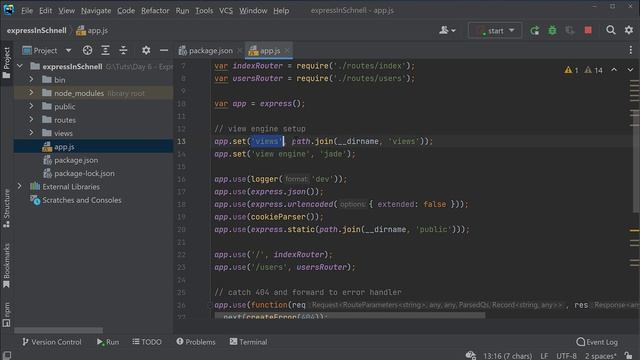Viewport: 640px width, 360px height.
Task: Click the Project panel horizontal scrollbar
Action: (58, 330)
